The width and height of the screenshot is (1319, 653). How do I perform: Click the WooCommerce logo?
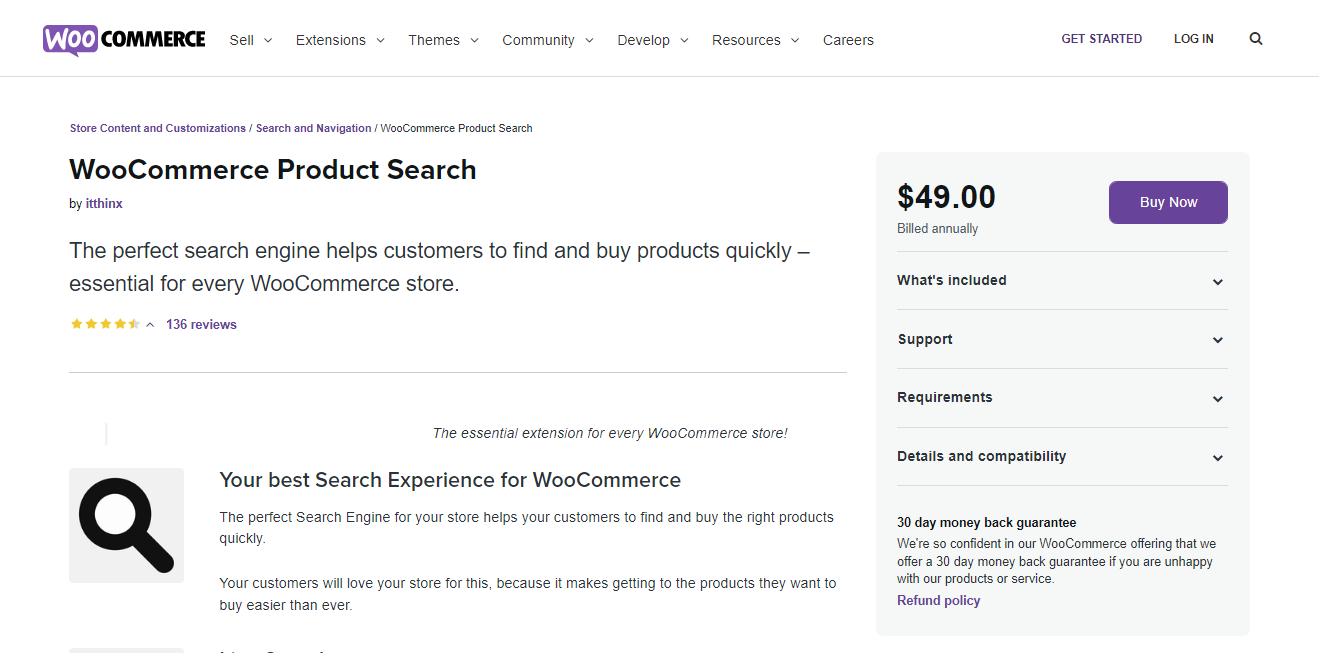tap(124, 40)
